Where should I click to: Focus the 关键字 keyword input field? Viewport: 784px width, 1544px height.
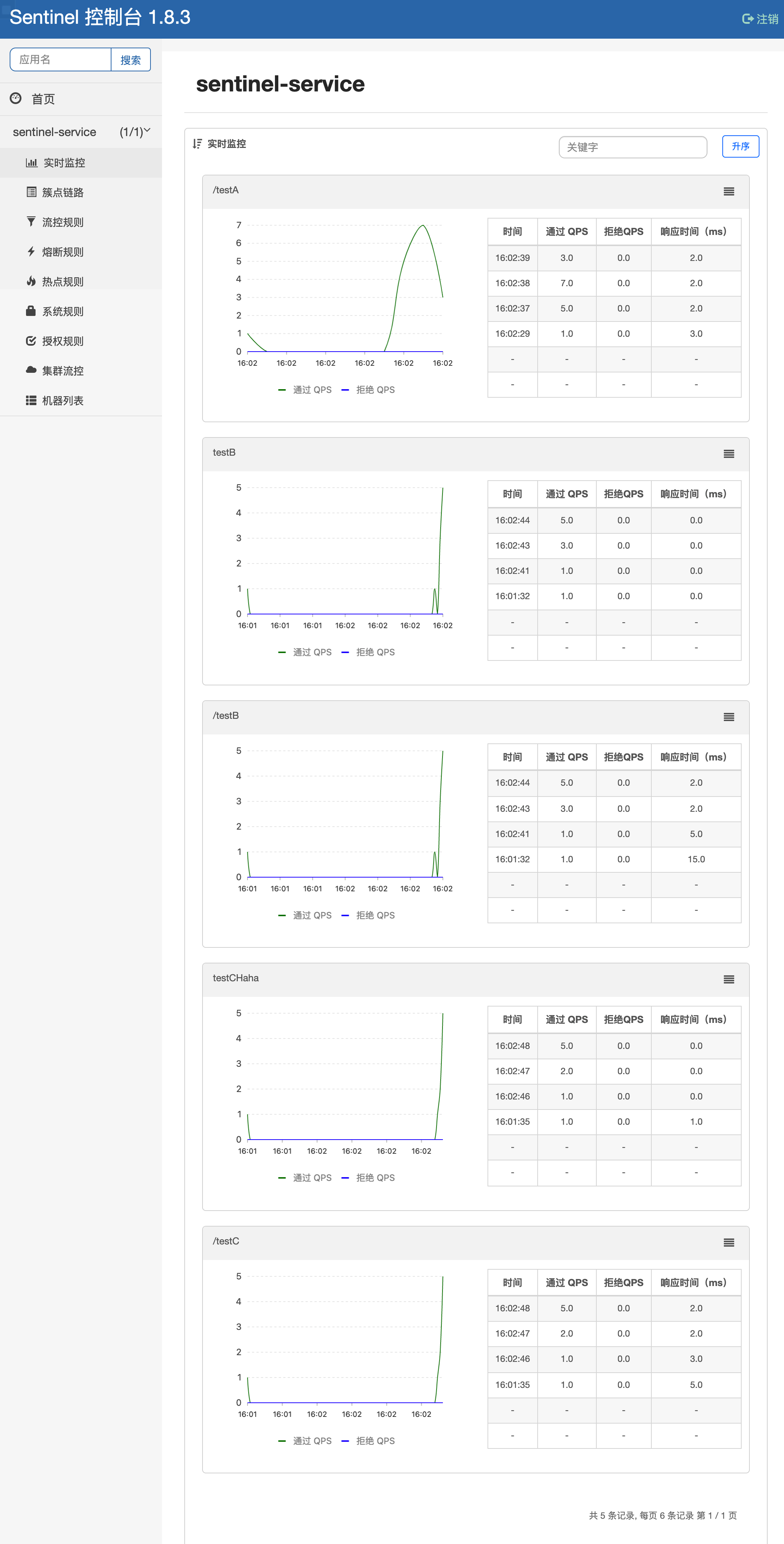(x=632, y=147)
